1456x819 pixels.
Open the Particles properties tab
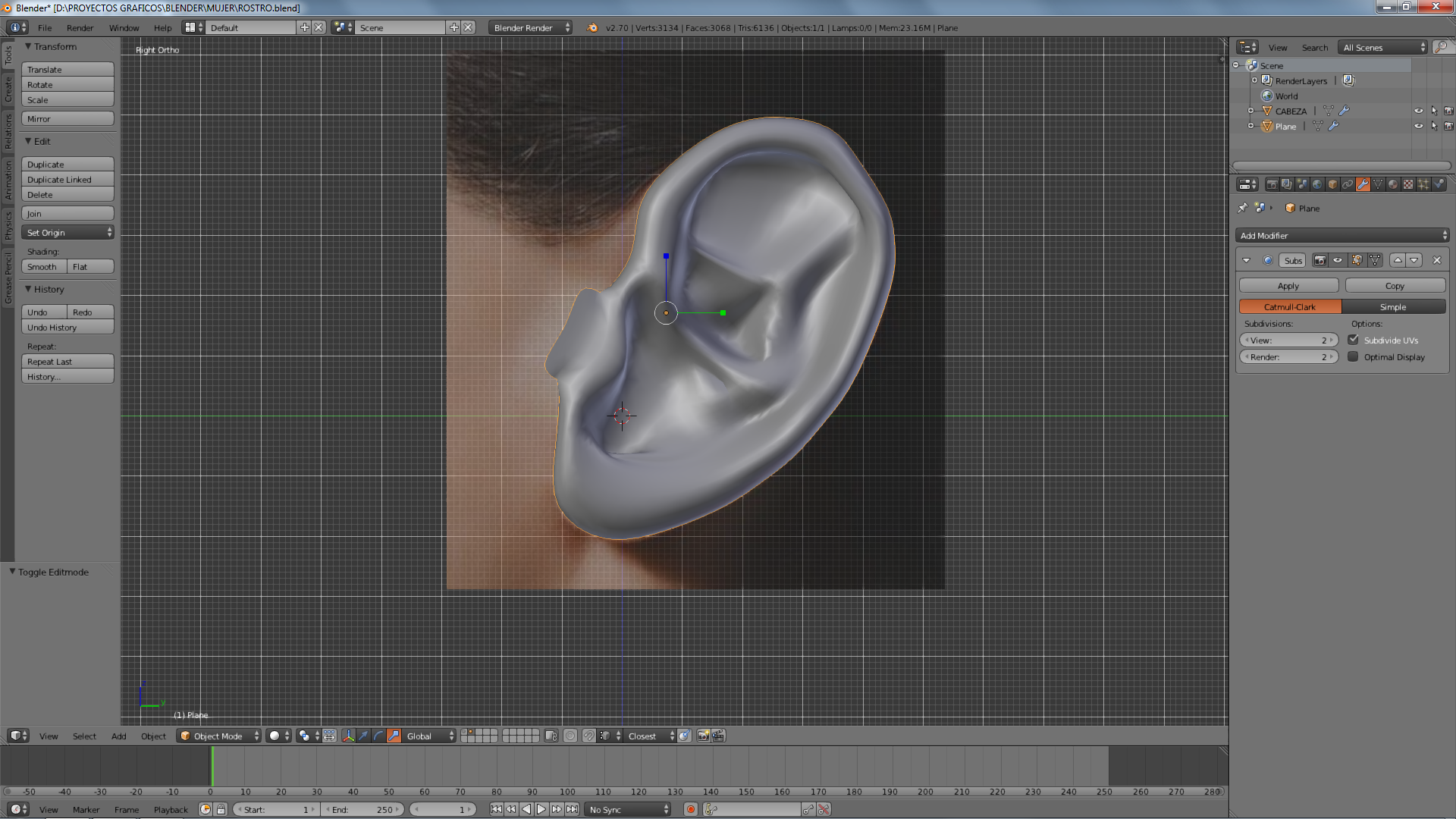tap(1423, 184)
